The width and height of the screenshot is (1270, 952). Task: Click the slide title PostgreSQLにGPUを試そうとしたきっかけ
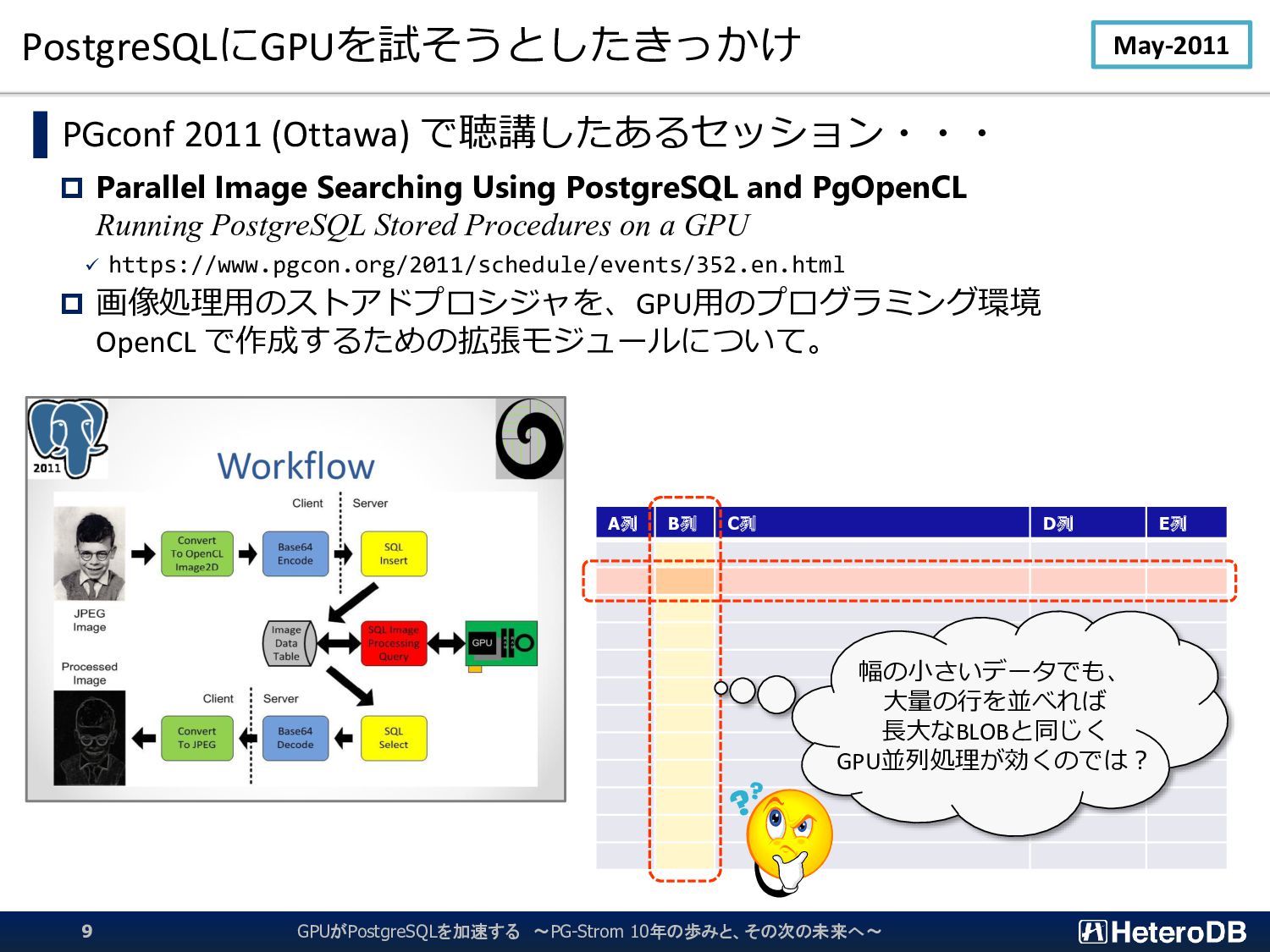(411, 46)
